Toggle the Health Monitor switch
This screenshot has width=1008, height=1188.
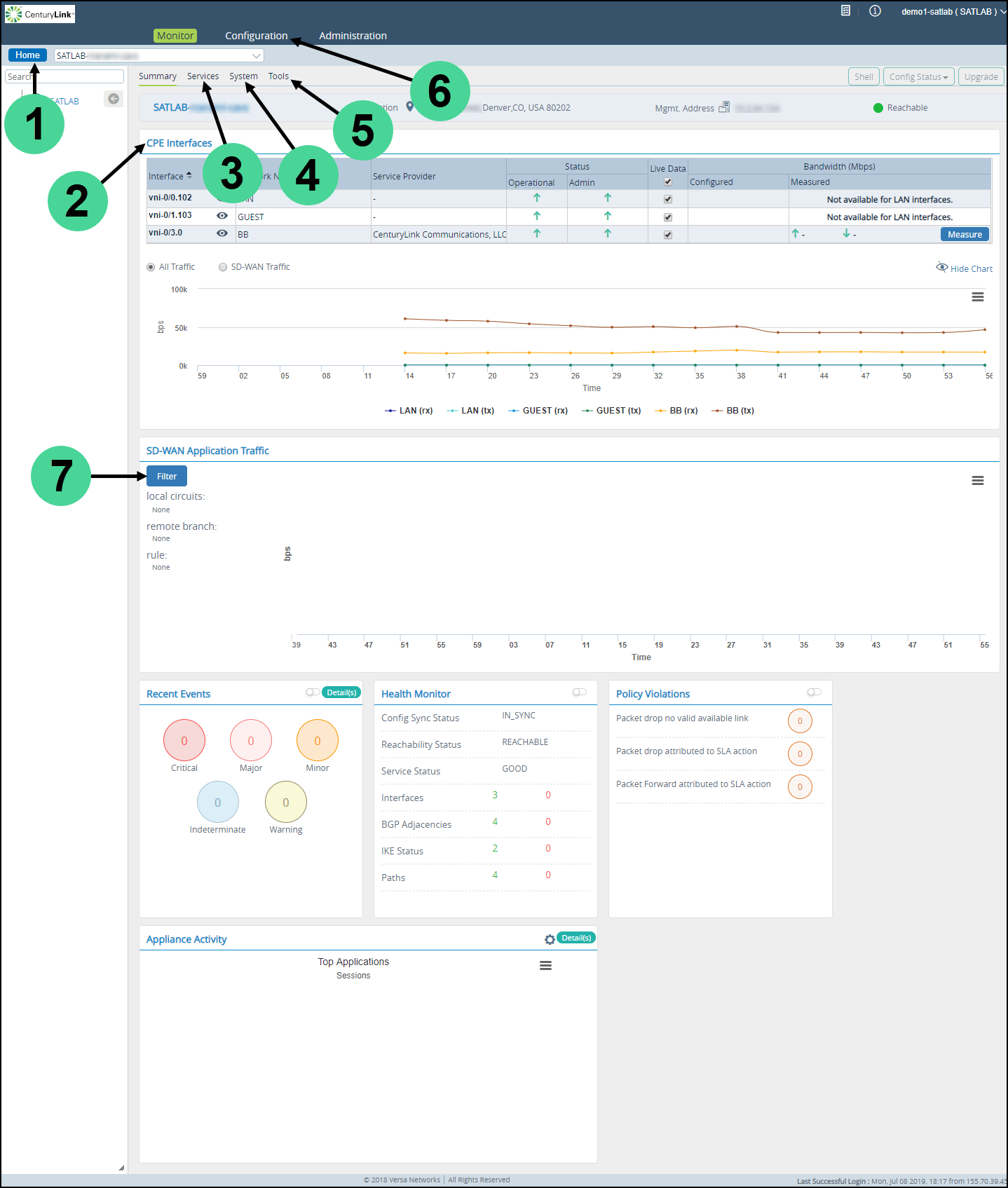point(579,692)
